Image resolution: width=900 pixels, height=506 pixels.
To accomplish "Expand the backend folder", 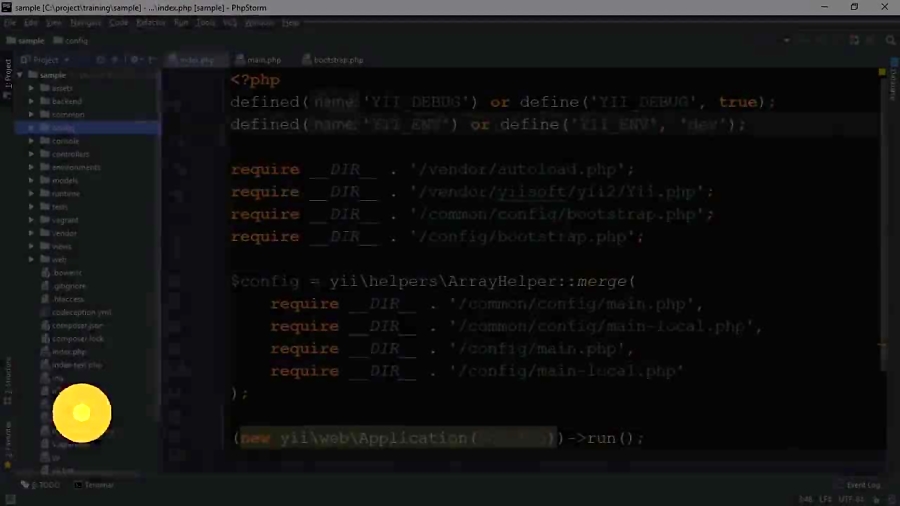I will [32, 102].
